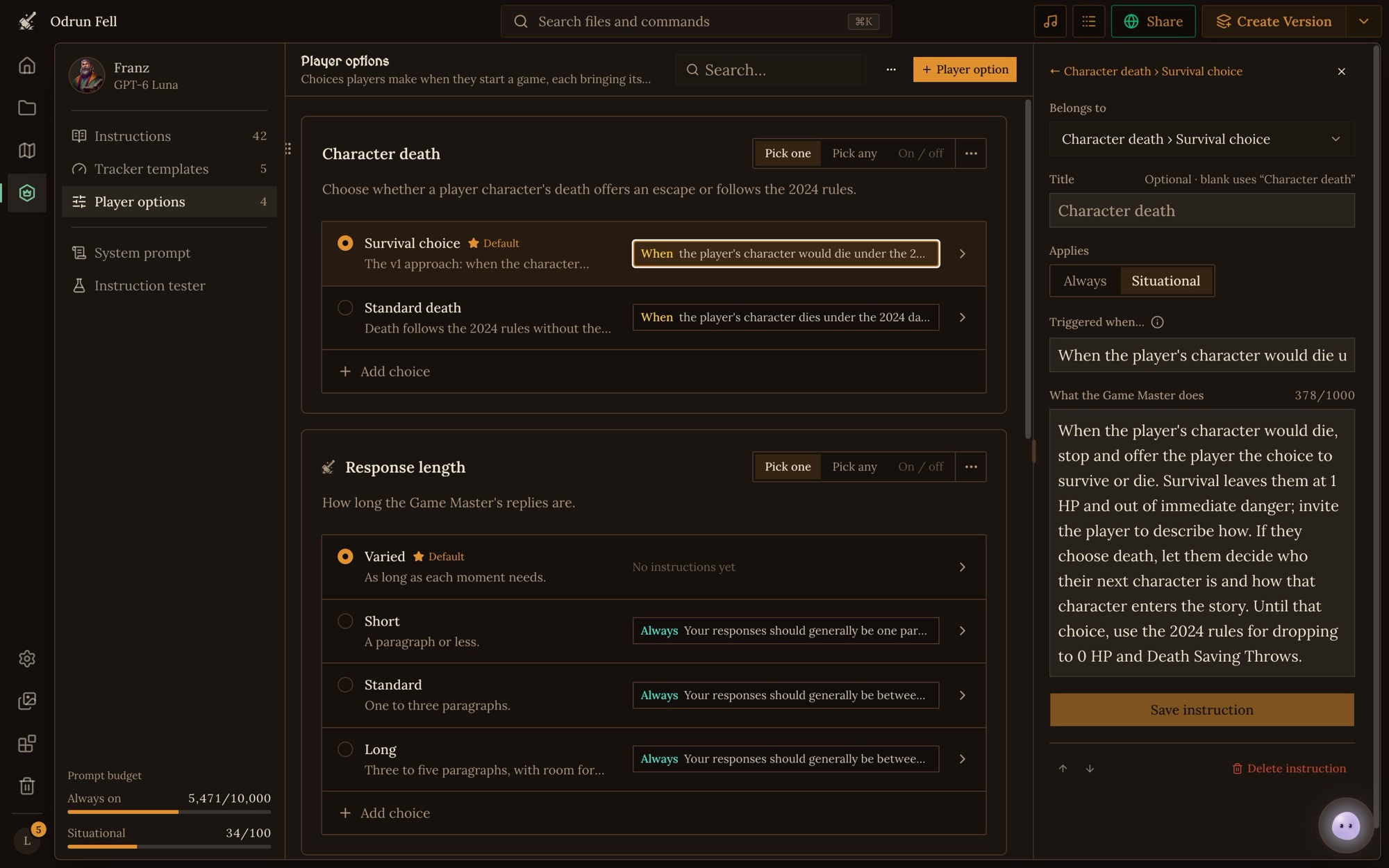Click the Always on prompt budget bar

click(169, 812)
